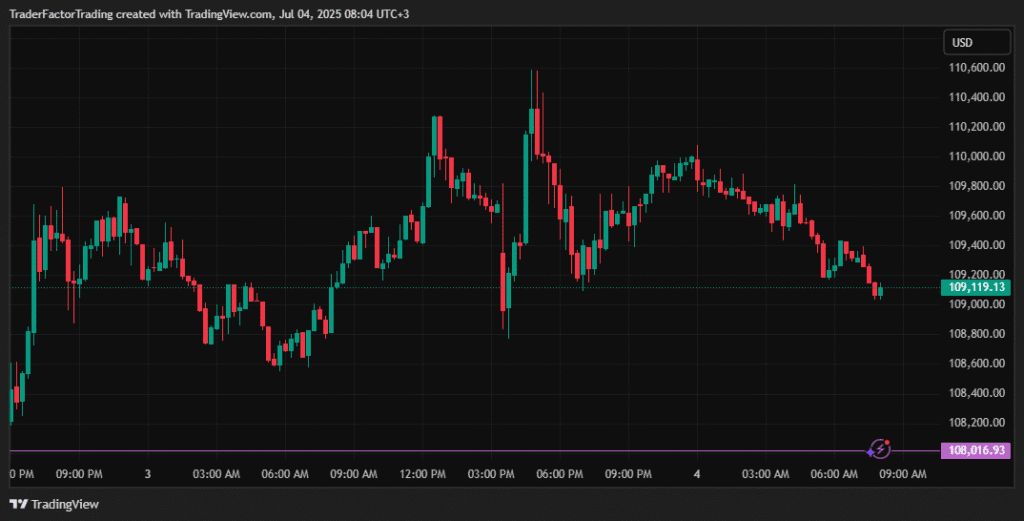Open the TradingView logo link
Screen dimensions: 1024x521
54,504
